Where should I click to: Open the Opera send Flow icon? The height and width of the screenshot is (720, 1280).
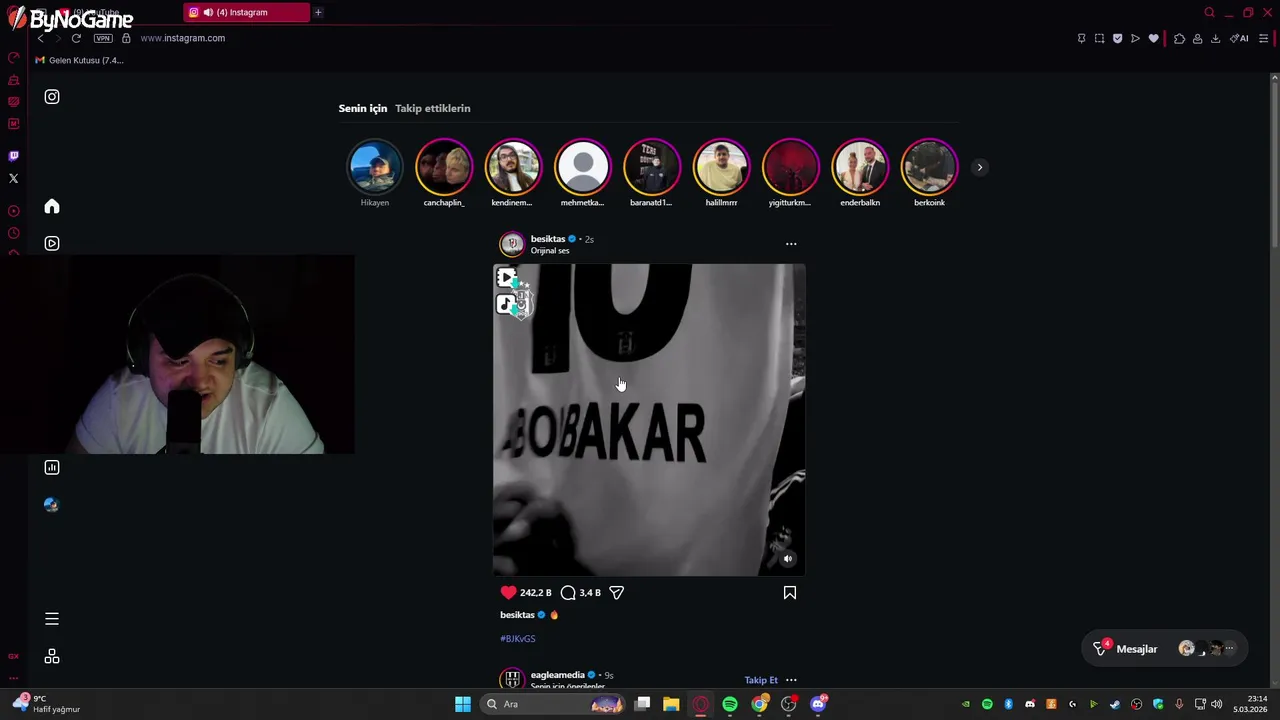[x=1135, y=38]
